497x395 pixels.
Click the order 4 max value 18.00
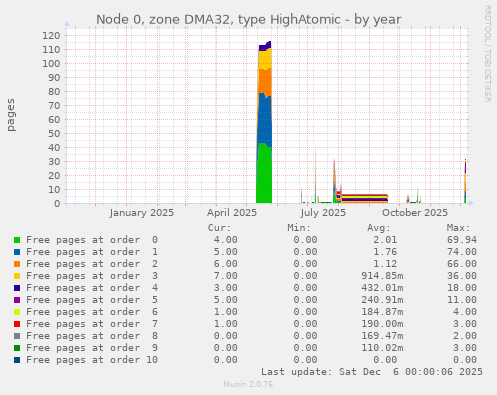(462, 288)
